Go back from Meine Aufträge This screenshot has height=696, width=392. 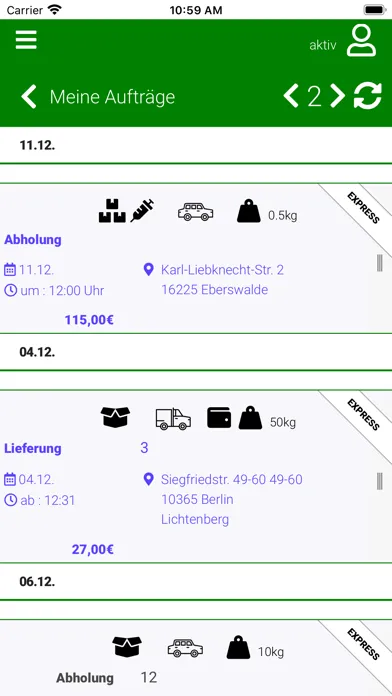[x=29, y=97]
